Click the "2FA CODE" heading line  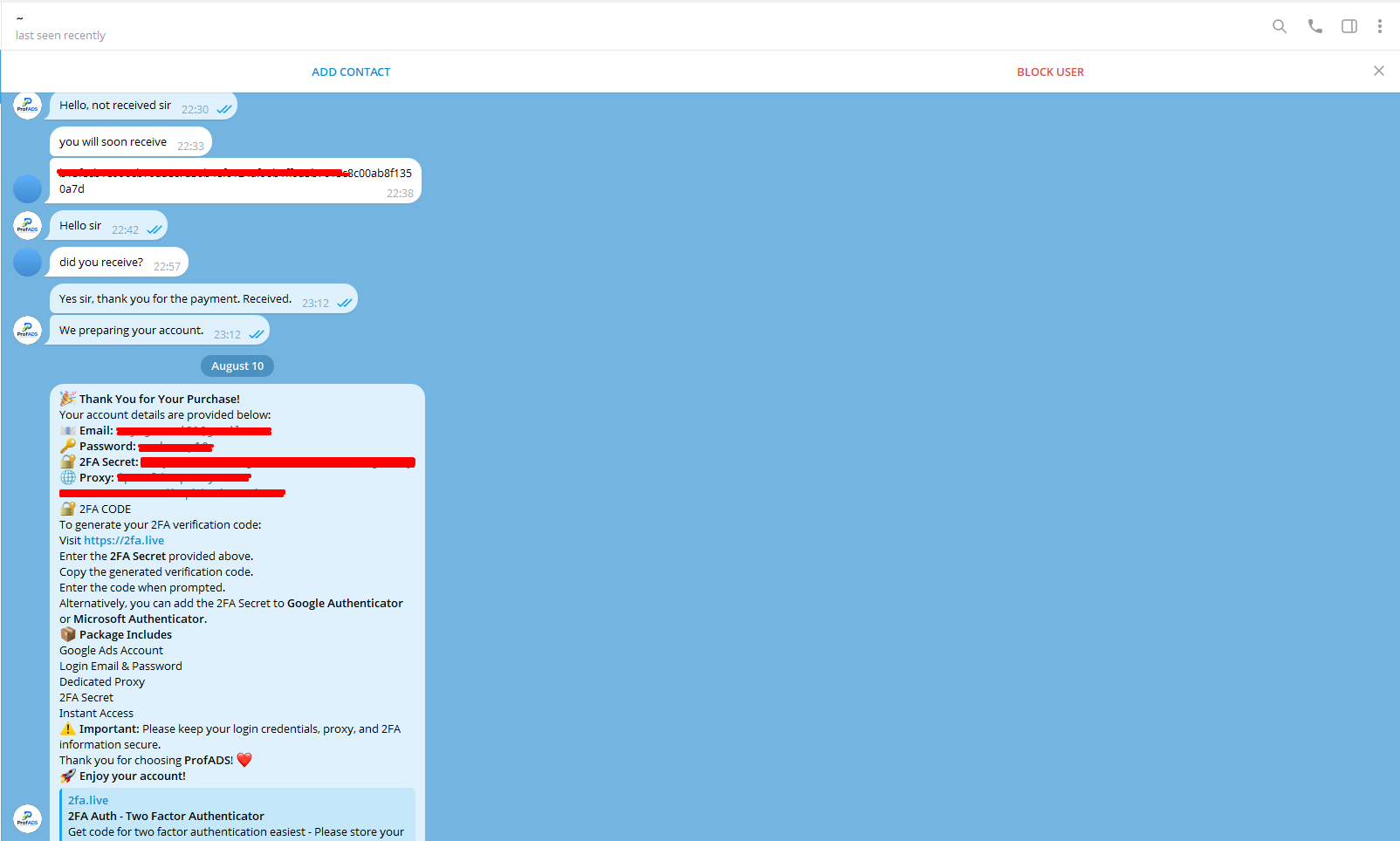[x=105, y=509]
